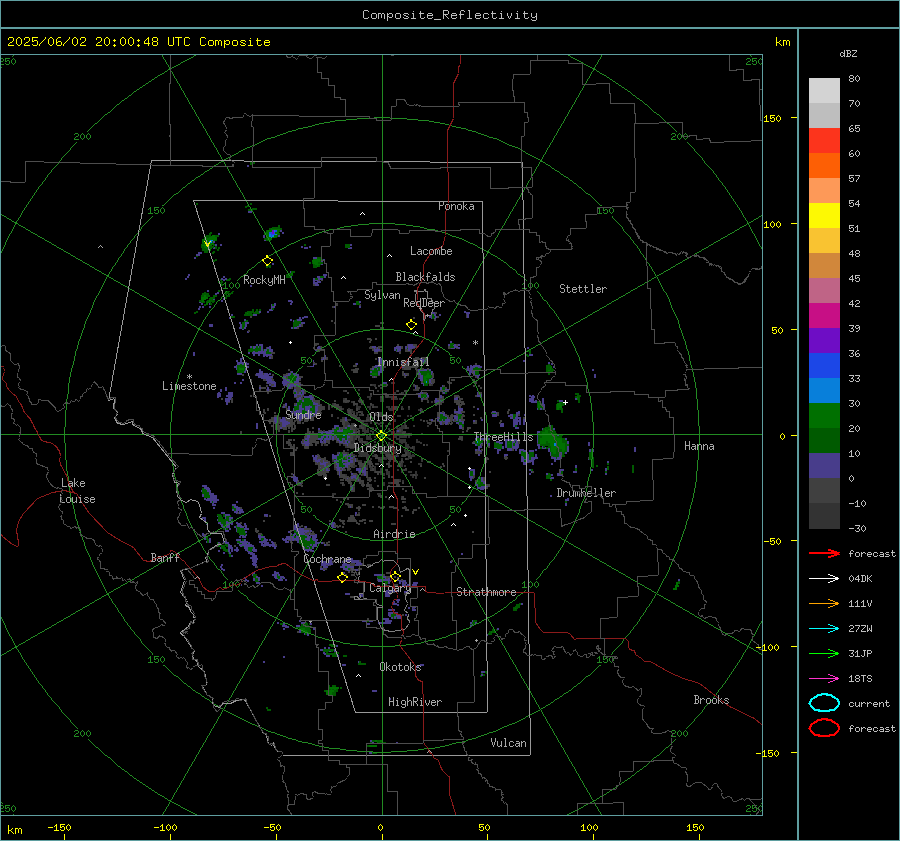Select the yellow radar-center diamond at Didsbury

[x=381, y=436]
